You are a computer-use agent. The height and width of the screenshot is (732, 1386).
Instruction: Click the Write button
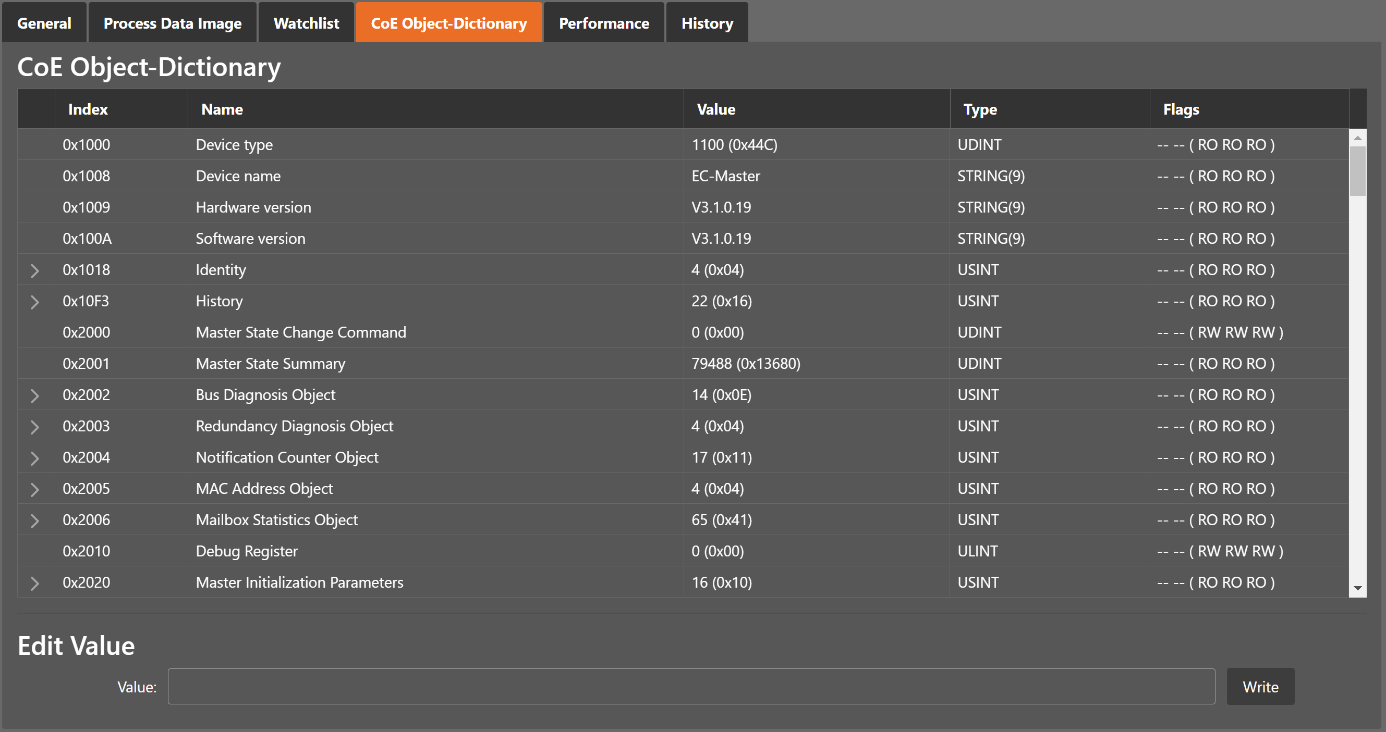point(1260,687)
